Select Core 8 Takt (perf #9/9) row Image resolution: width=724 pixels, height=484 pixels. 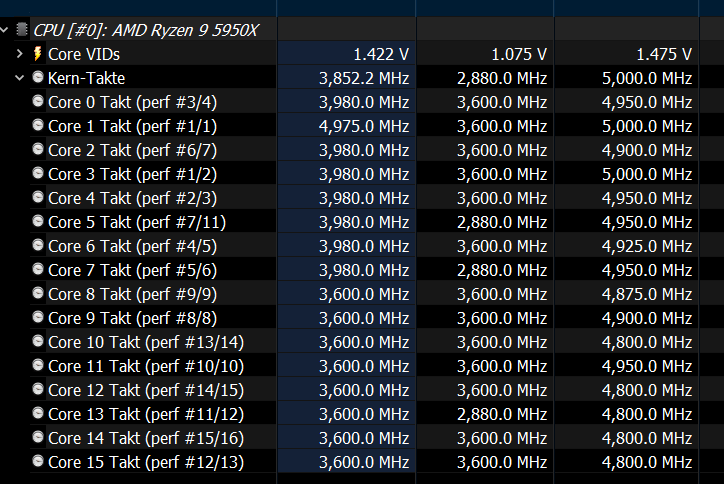[x=362, y=294]
